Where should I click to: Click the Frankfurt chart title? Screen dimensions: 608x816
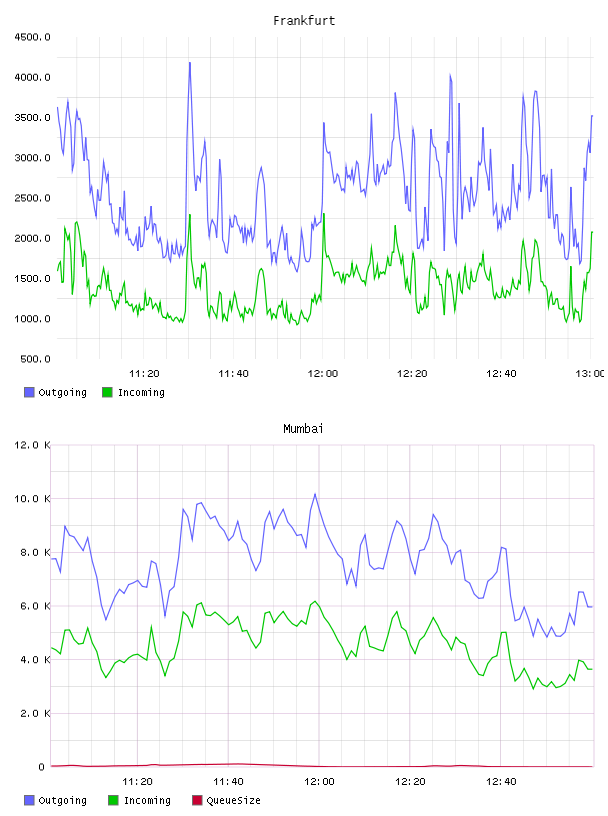coord(304,21)
